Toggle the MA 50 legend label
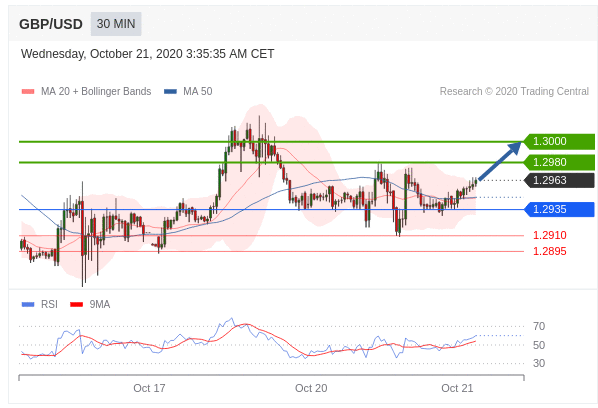Image resolution: width=598 pixels, height=408 pixels. 198,92
